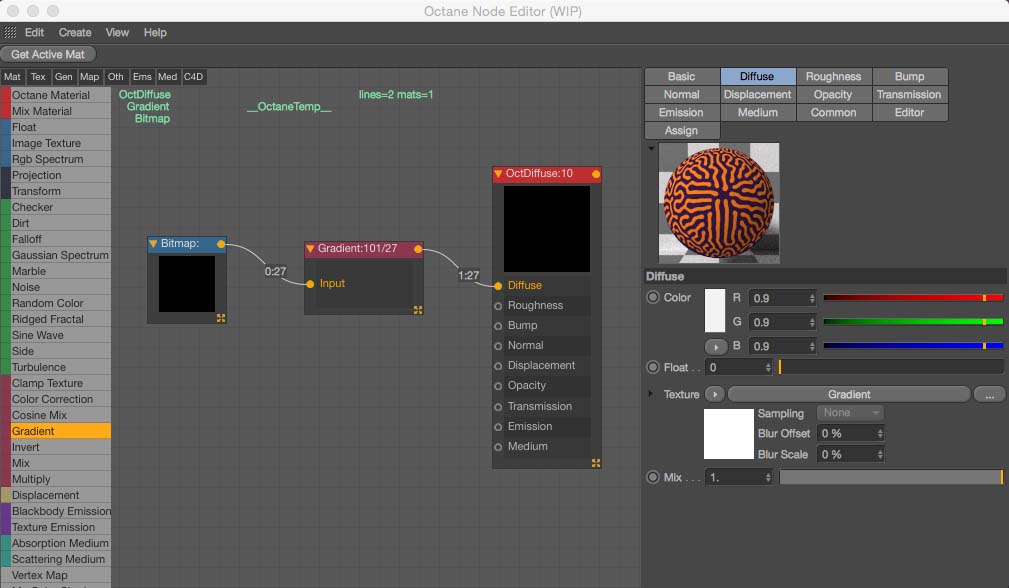1009x588 pixels.
Task: Click the arrow button beside Texture label
Action: (714, 394)
